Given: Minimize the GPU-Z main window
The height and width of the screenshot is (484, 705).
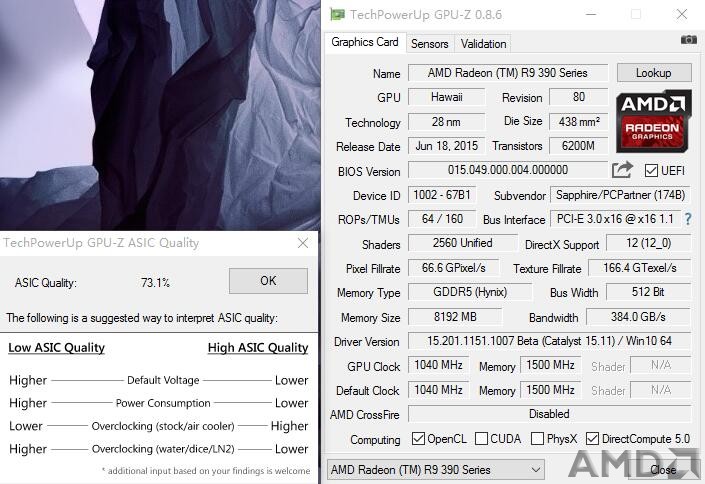Looking at the screenshot, I should point(591,14).
